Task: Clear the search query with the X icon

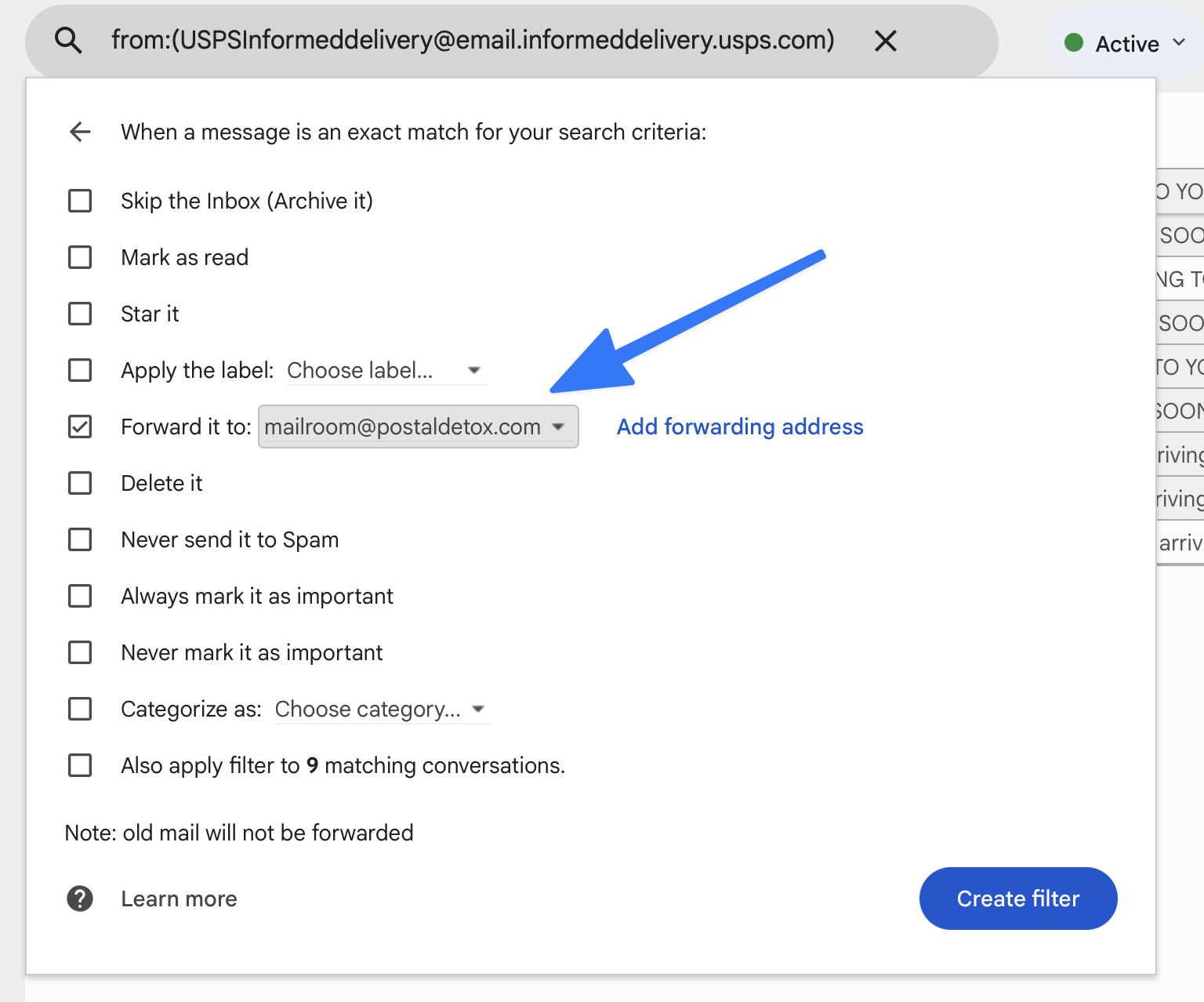Action: 885,41
